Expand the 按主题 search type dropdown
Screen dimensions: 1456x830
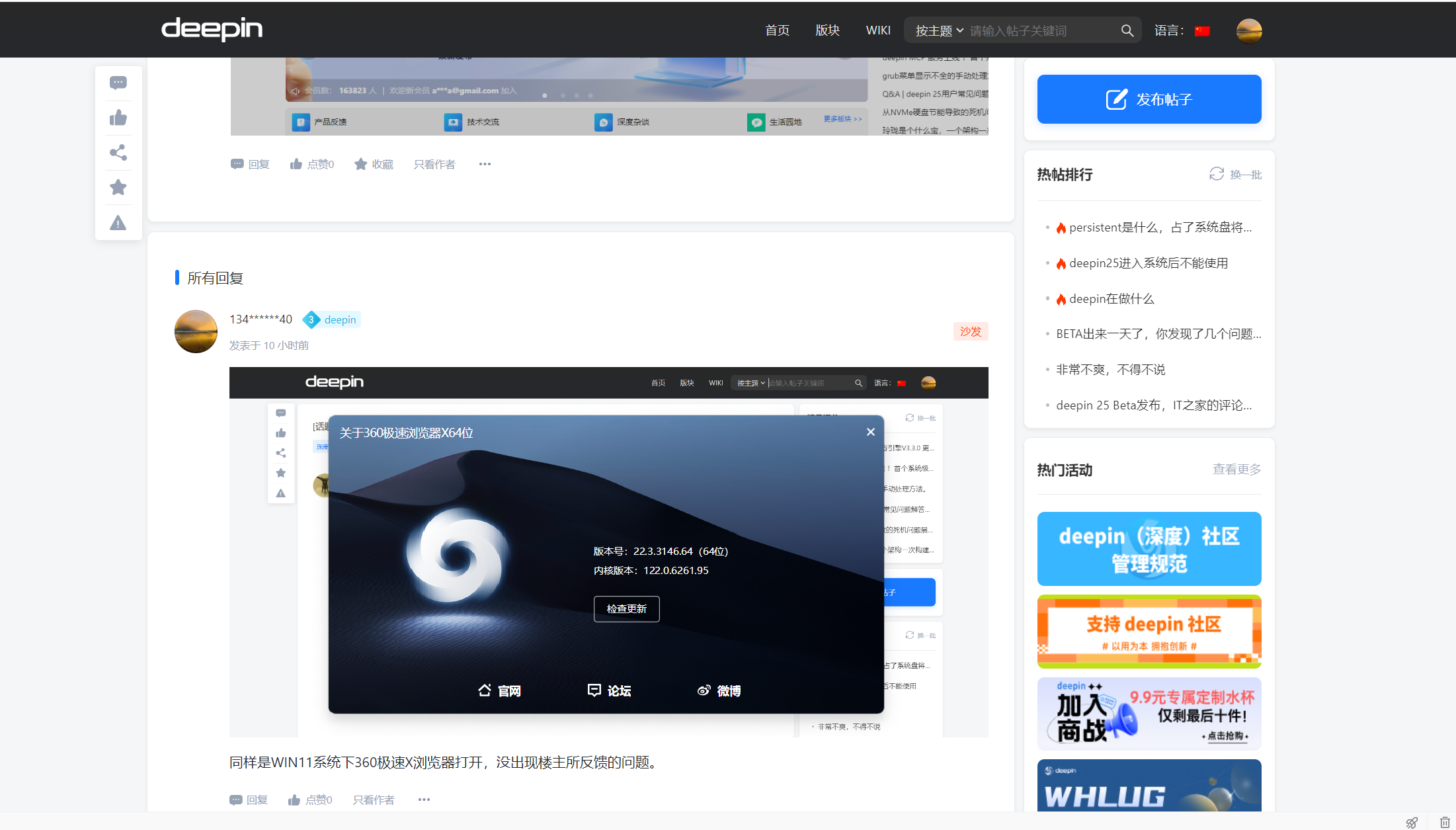[x=940, y=30]
